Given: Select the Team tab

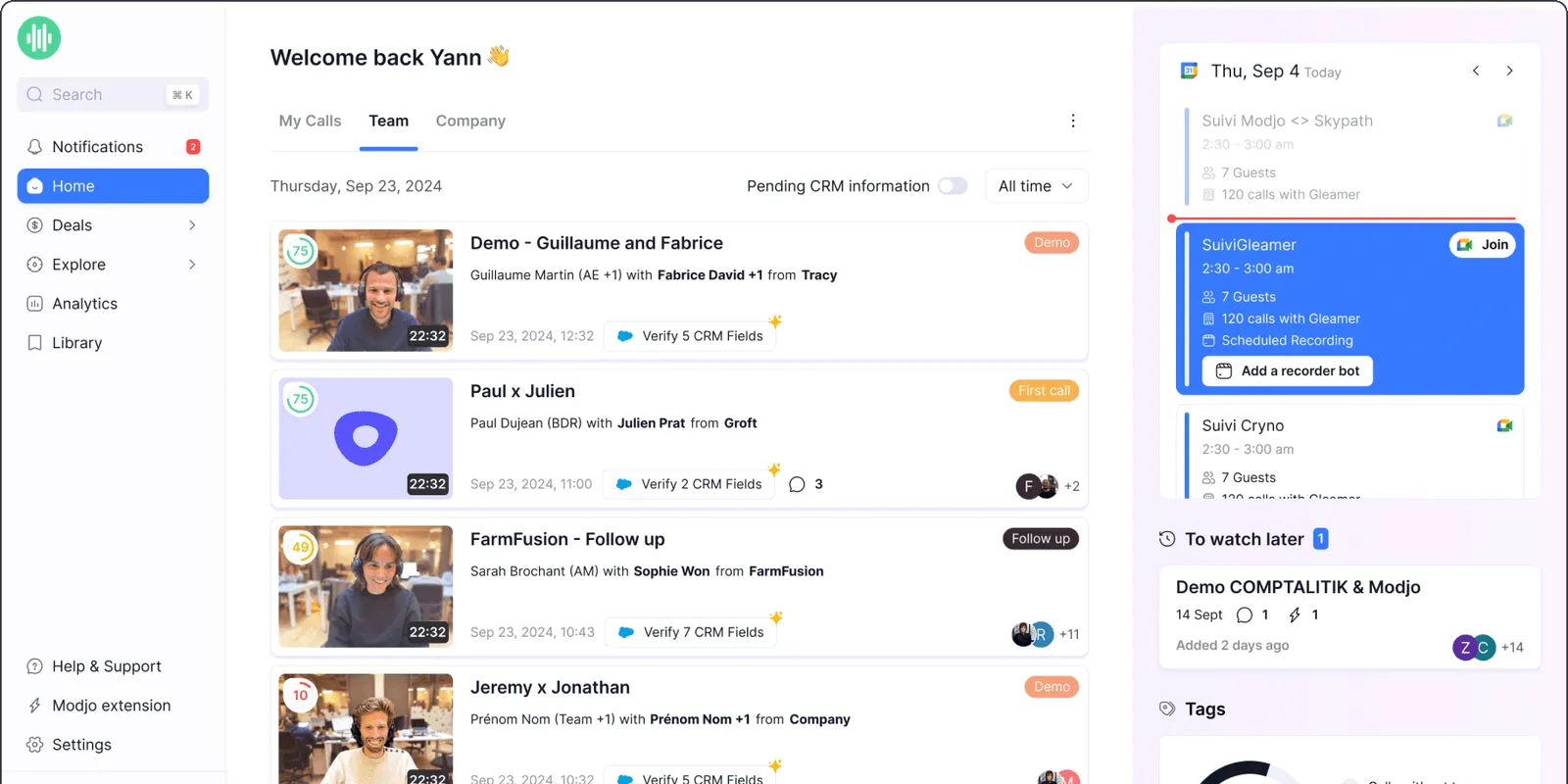Looking at the screenshot, I should [x=388, y=122].
